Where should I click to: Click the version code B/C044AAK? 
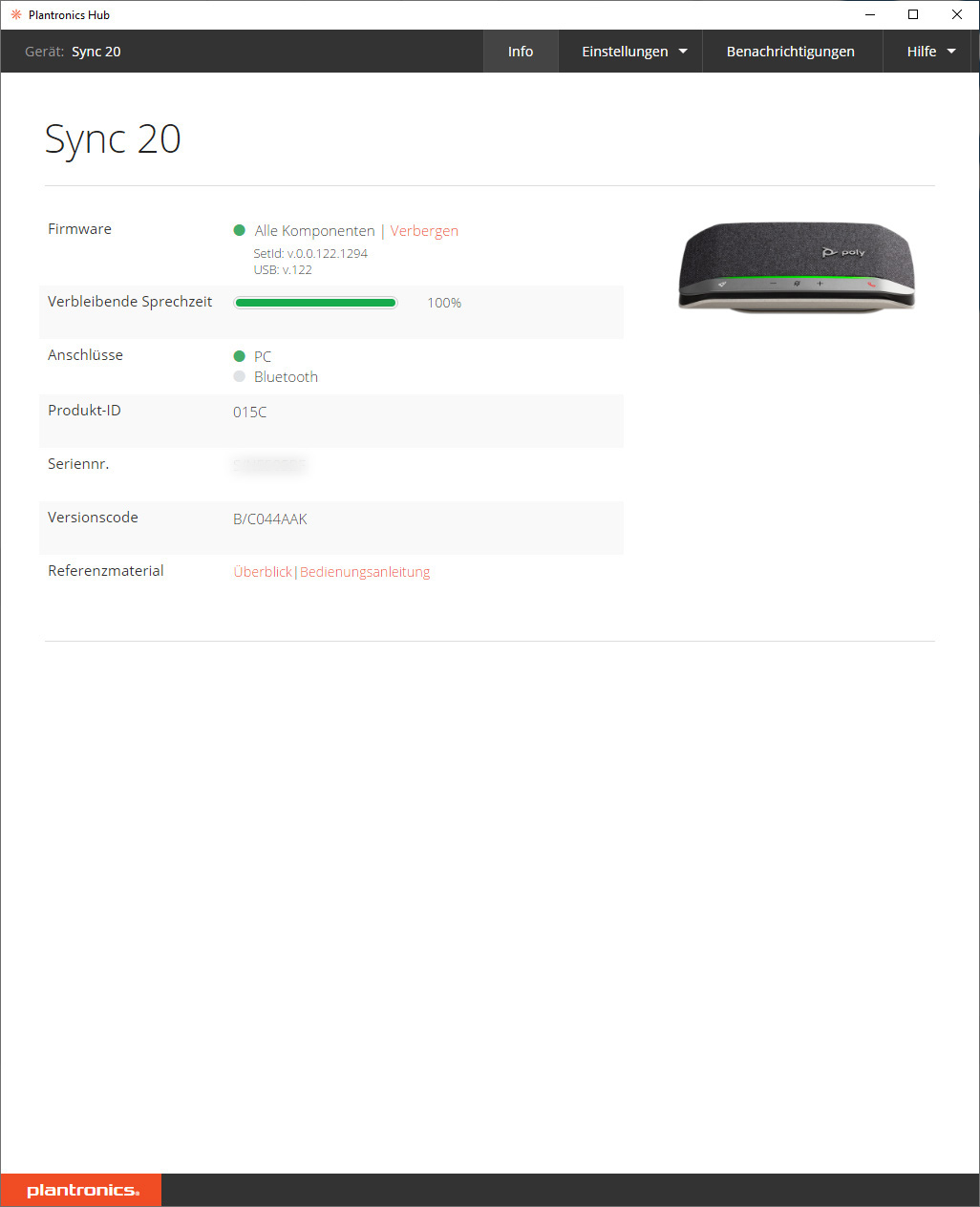270,519
